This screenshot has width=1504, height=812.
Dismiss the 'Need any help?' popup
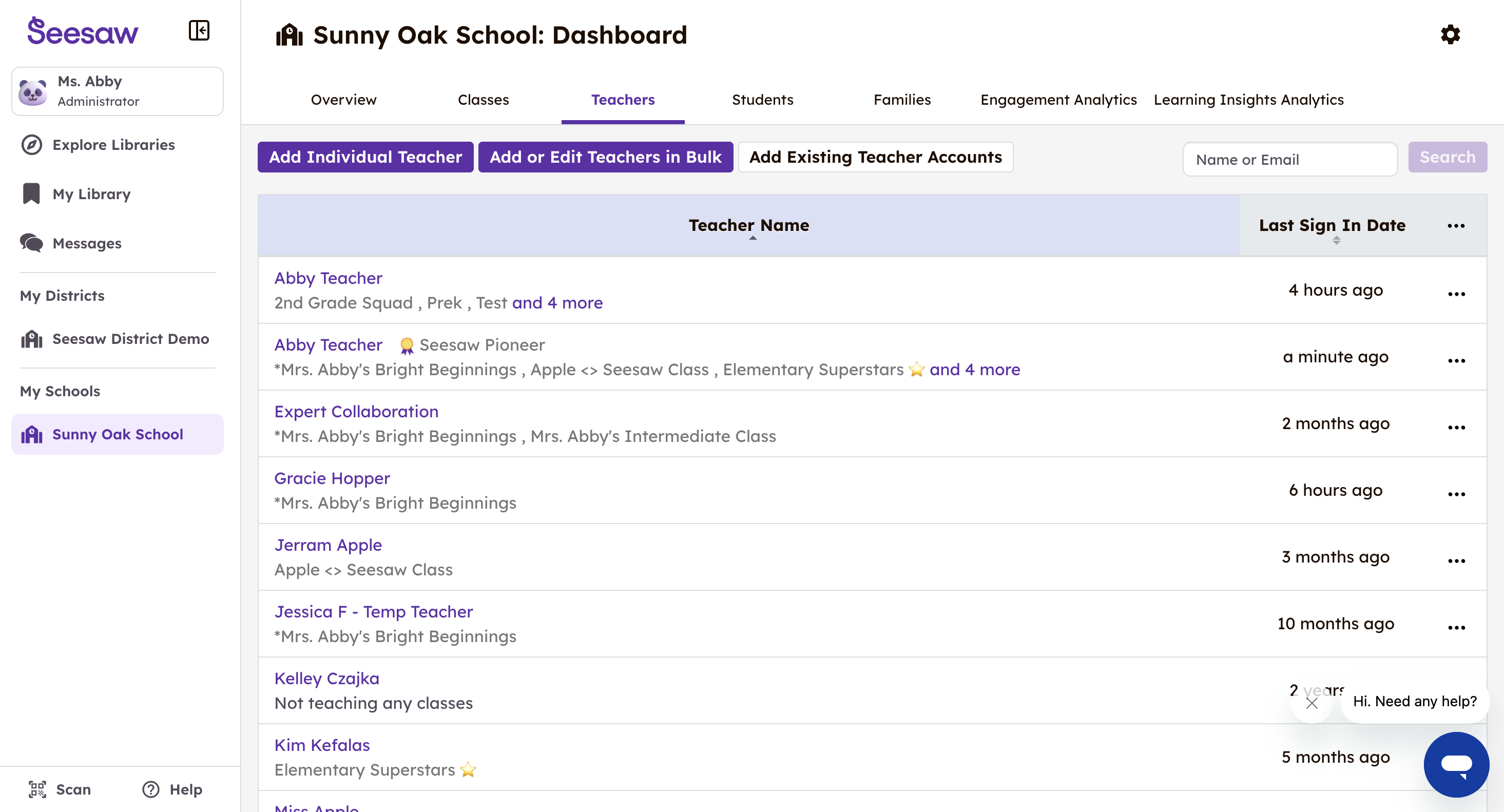point(1312,703)
